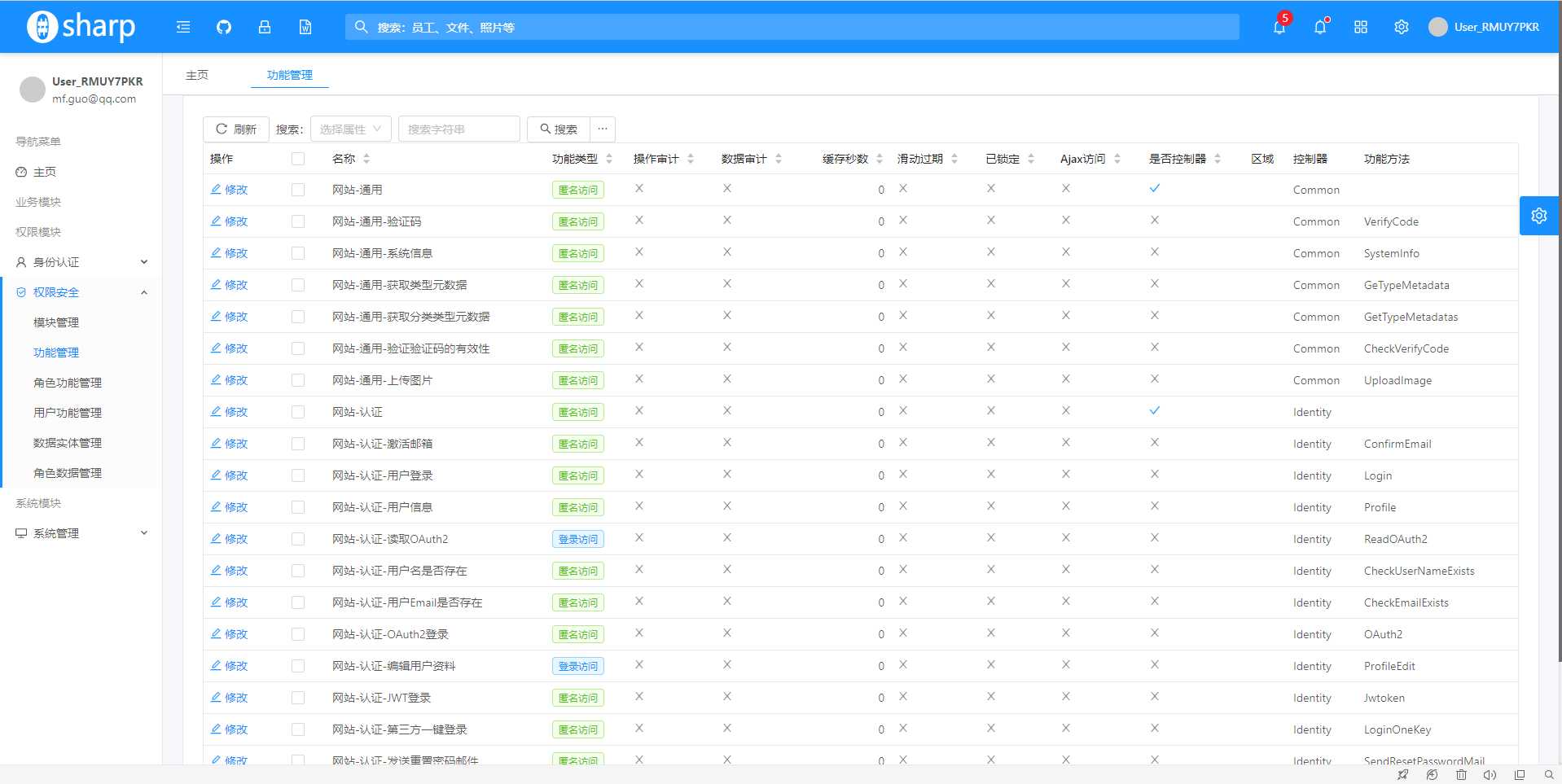Click the sharp logo
This screenshot has height=784, width=1562.
(x=81, y=27)
